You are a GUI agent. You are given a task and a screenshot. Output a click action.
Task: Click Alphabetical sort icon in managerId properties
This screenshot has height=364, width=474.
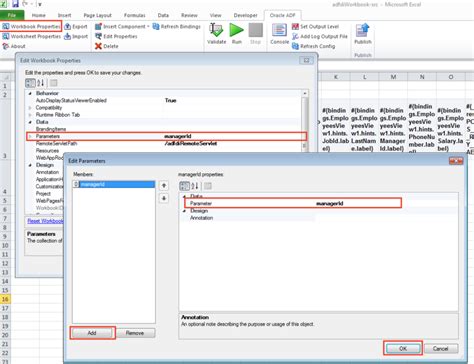[x=195, y=186]
